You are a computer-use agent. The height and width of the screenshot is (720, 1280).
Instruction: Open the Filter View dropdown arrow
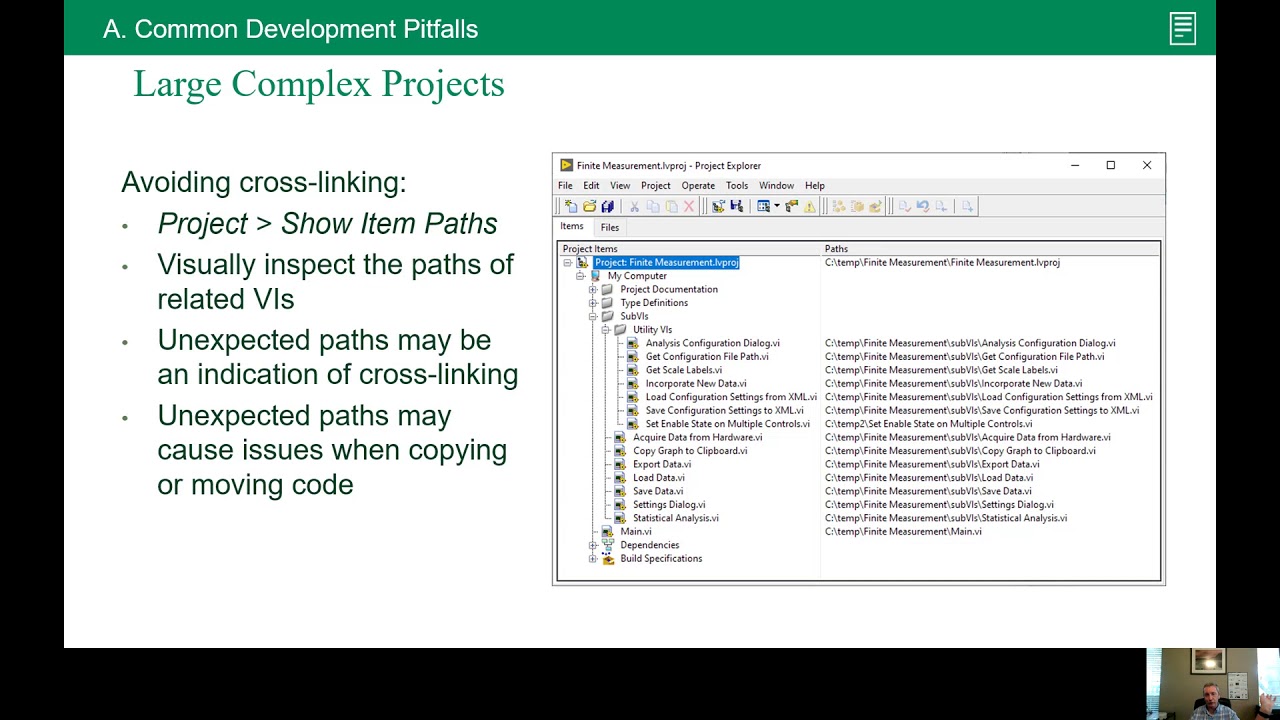pyautogui.click(x=777, y=206)
